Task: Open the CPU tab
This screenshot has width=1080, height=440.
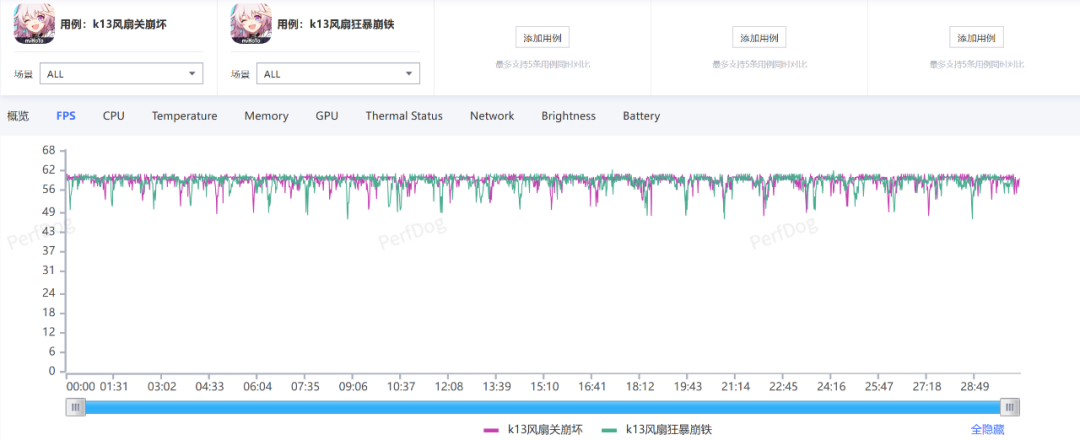Action: pyautogui.click(x=114, y=116)
